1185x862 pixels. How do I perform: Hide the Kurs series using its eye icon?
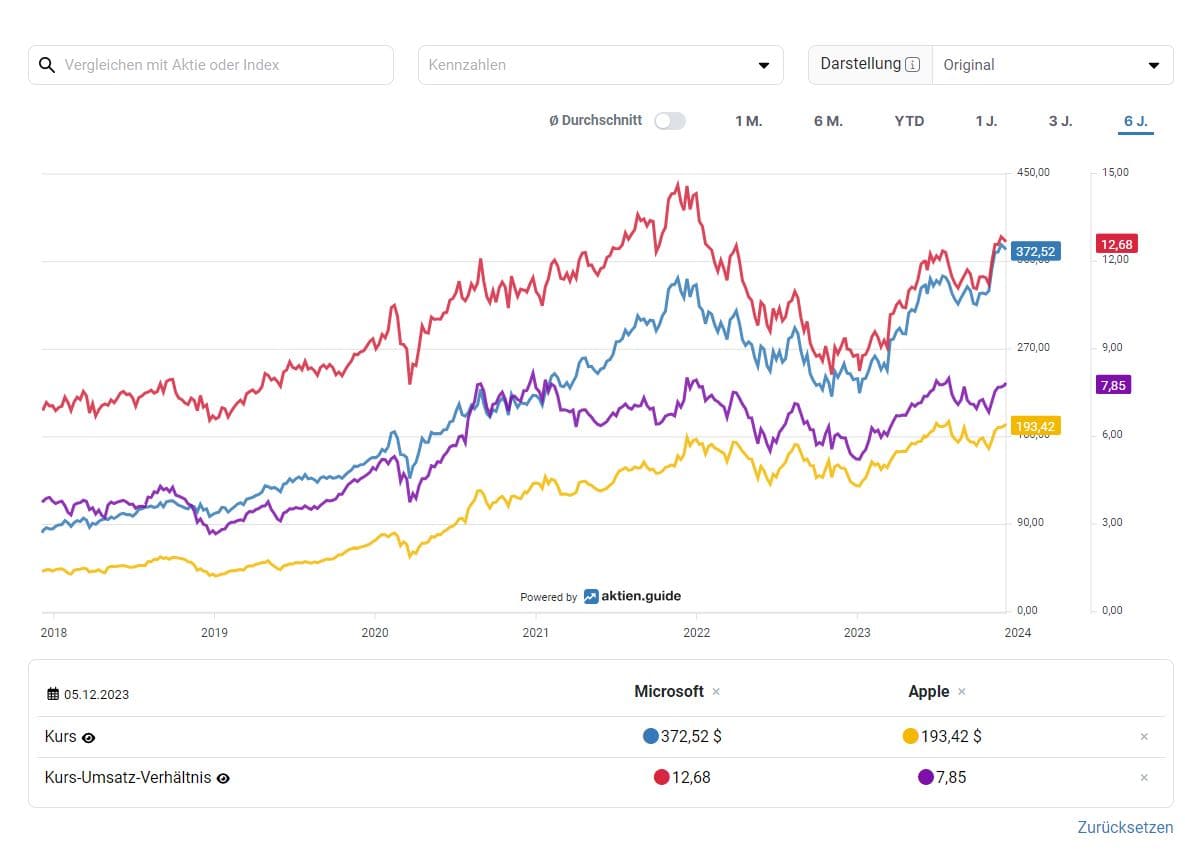click(87, 737)
